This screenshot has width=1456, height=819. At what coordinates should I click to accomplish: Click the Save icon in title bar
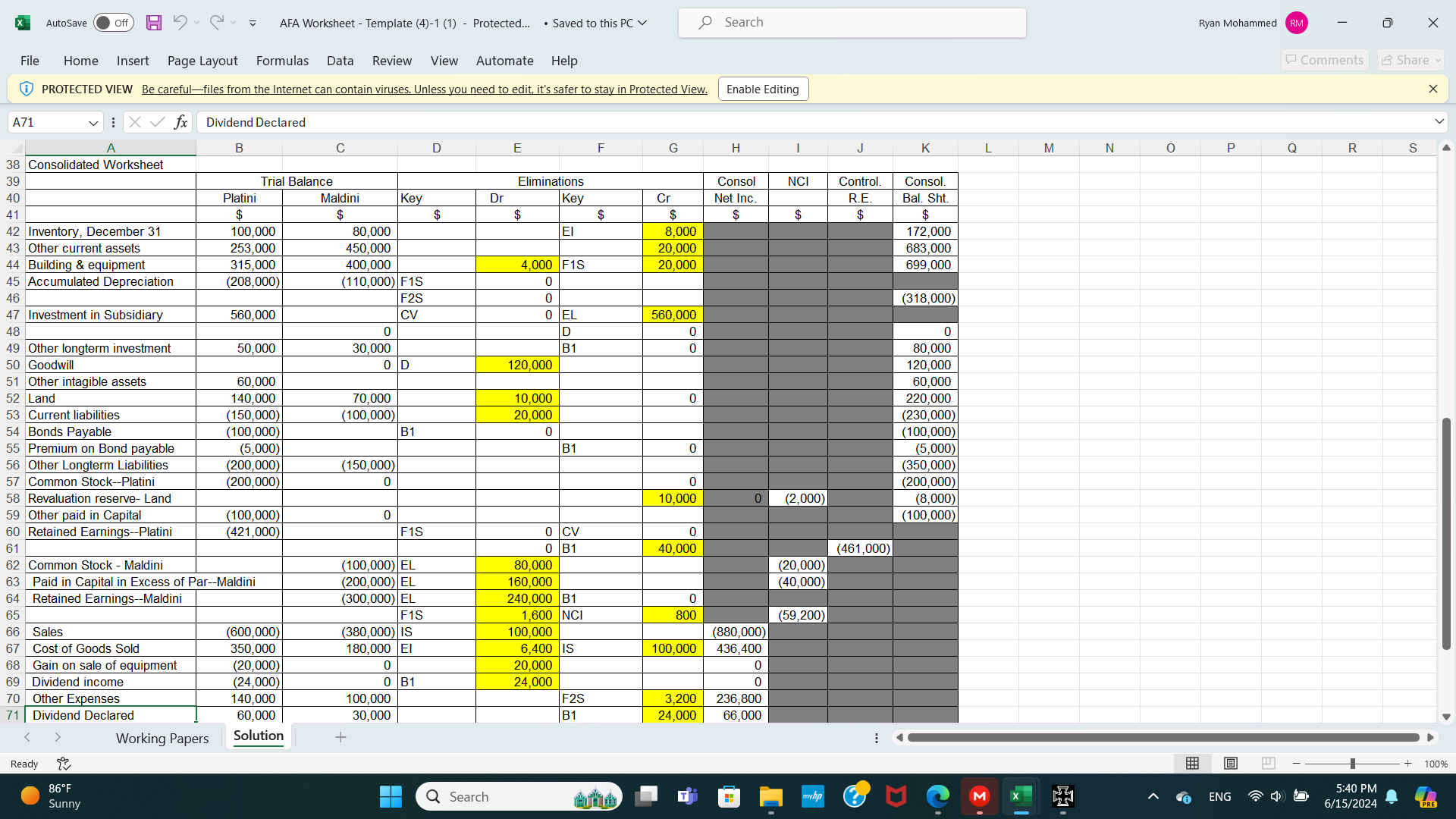[154, 23]
